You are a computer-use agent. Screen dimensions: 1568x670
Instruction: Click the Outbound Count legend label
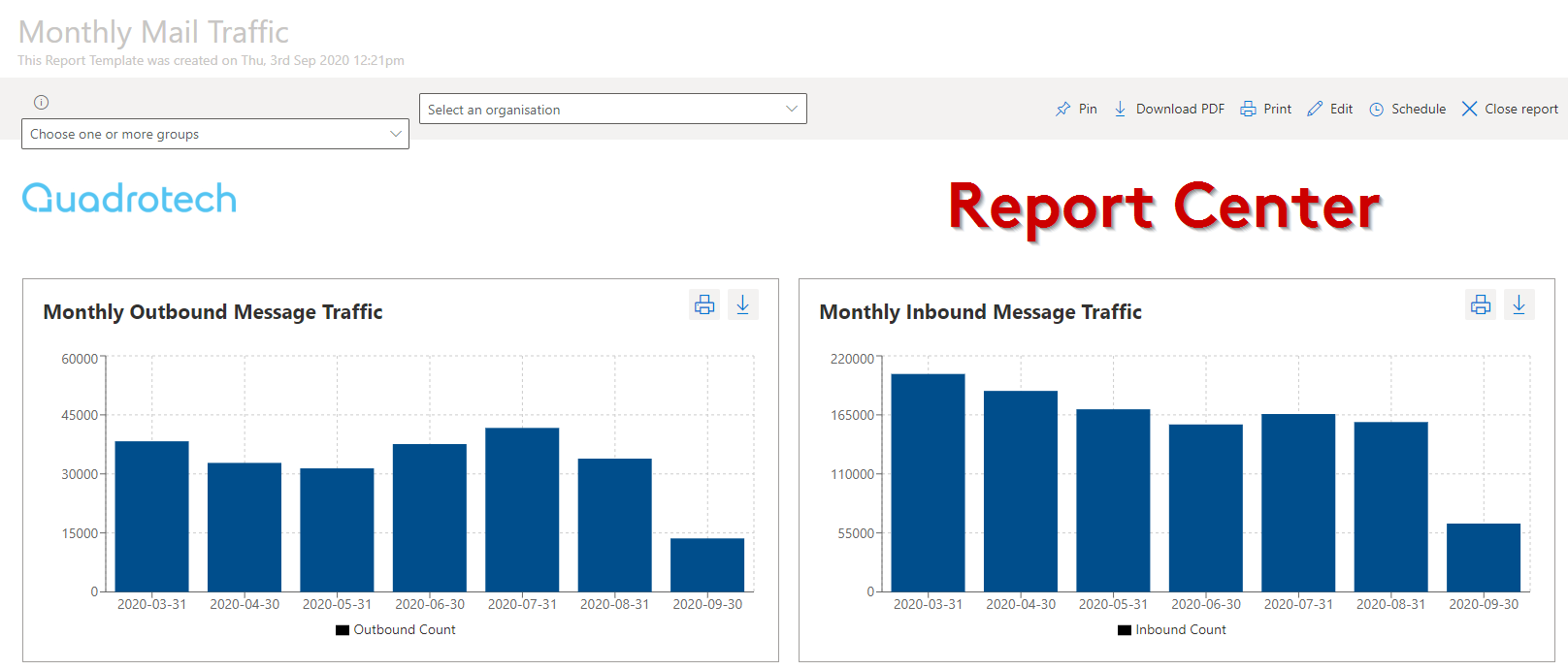pyautogui.click(x=404, y=629)
